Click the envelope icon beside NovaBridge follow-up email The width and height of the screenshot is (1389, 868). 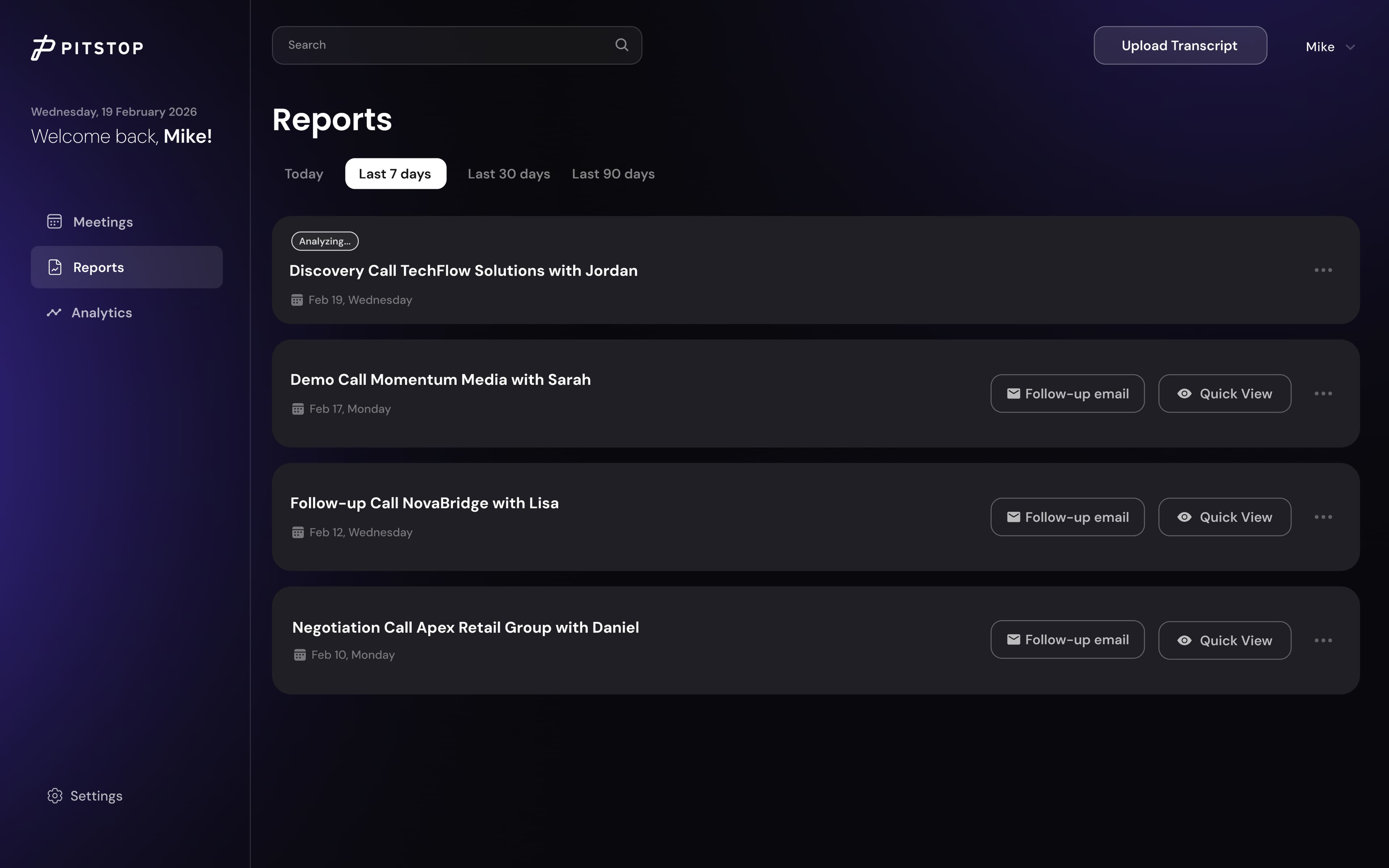(1014, 517)
